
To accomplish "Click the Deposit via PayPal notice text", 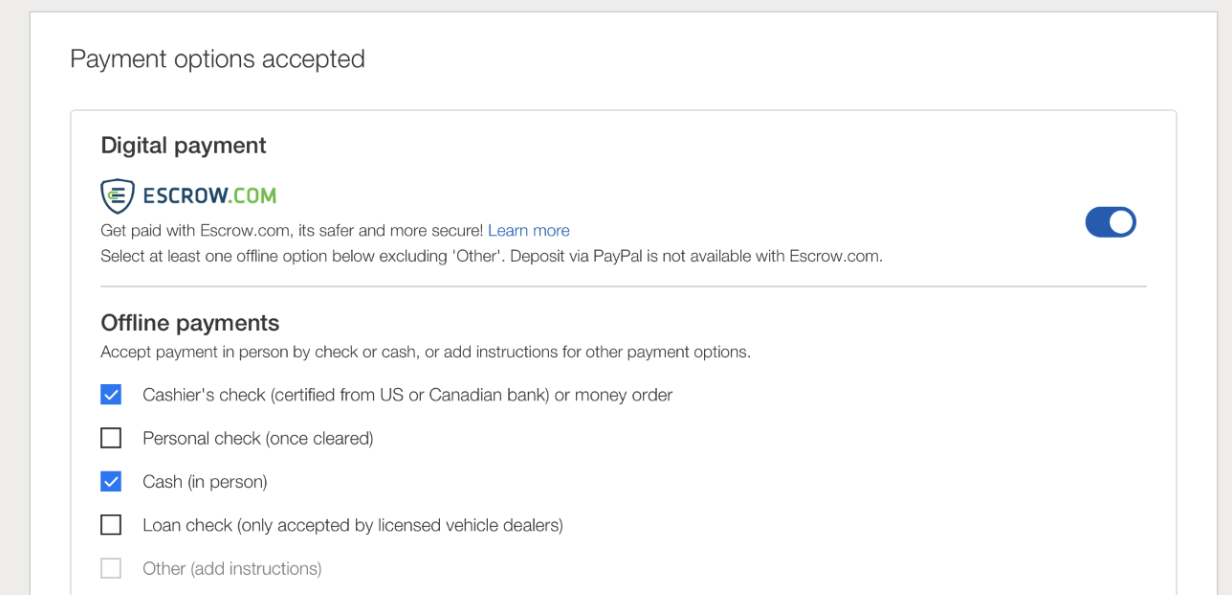I will coord(697,256).
